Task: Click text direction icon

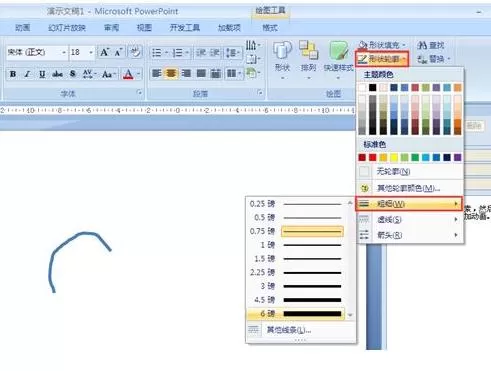Action: point(253,45)
